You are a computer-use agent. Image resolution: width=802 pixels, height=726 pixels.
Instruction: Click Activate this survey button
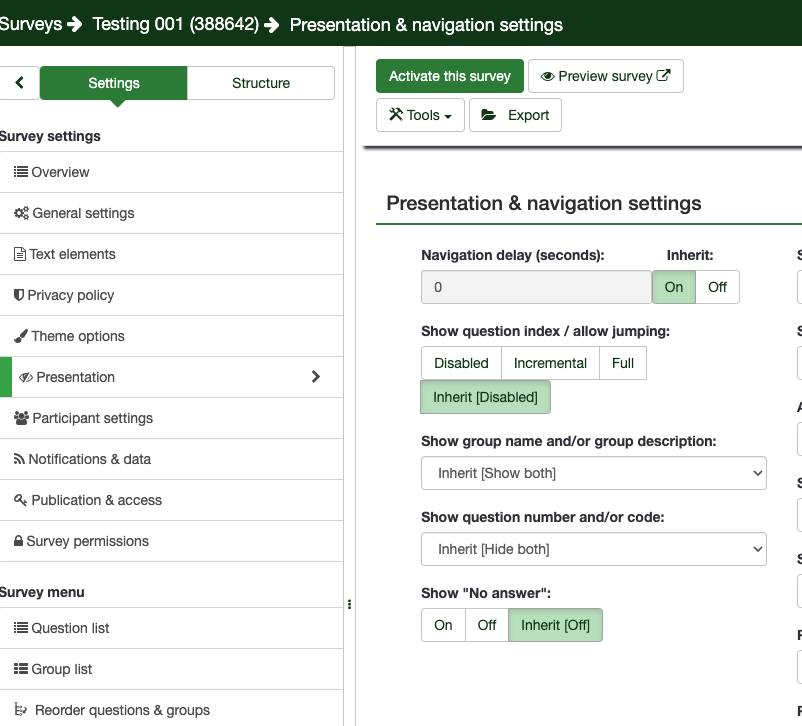pos(449,76)
